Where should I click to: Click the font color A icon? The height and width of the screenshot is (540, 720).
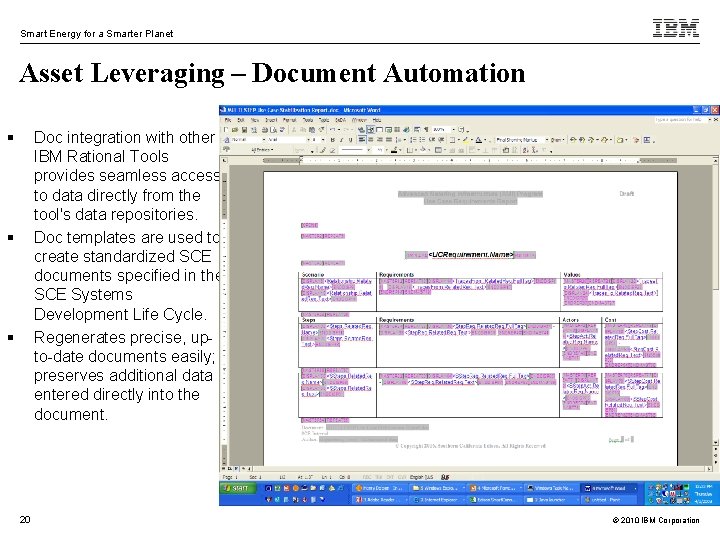tap(478, 140)
